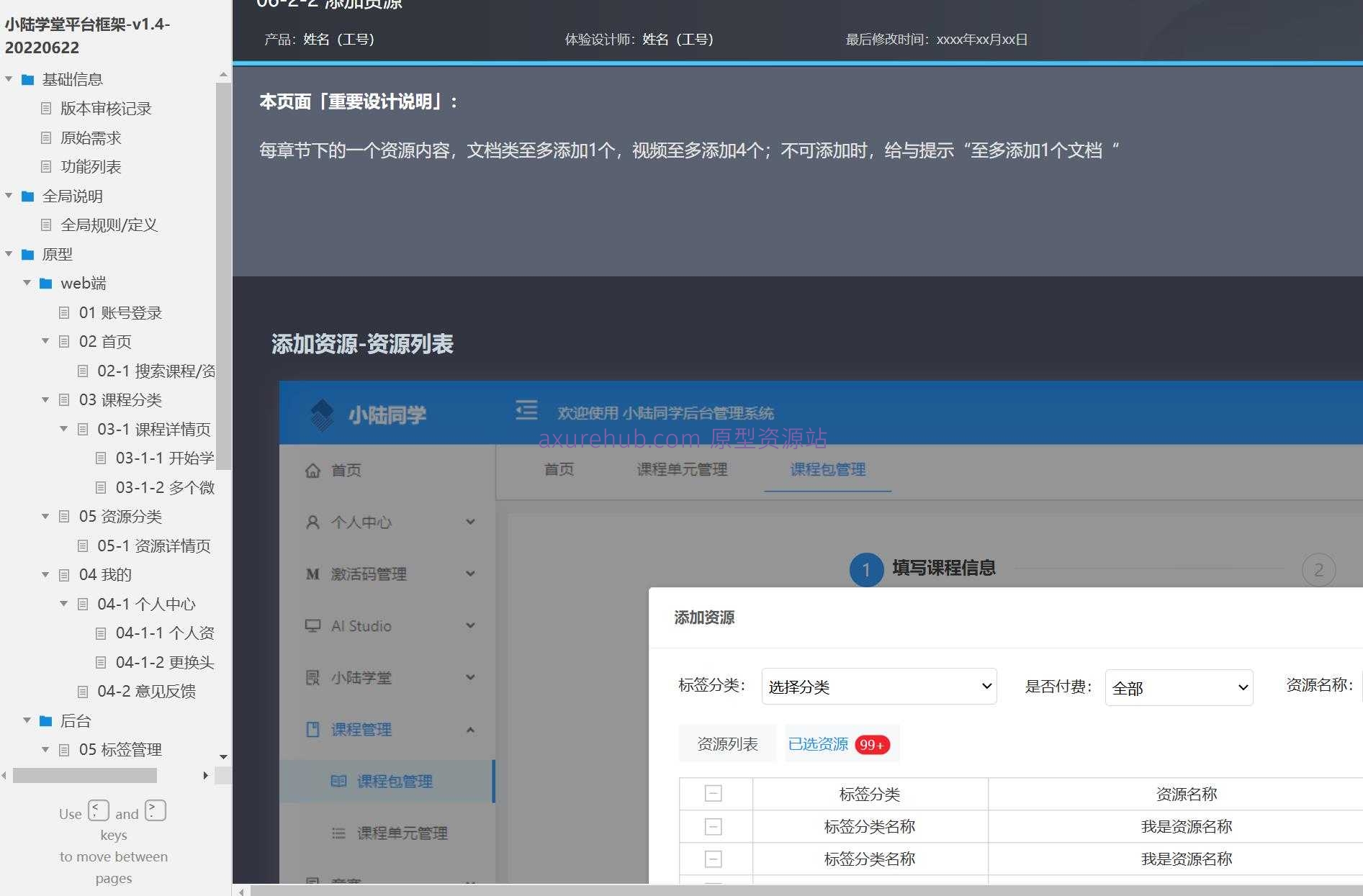Open 个人中心 via its person icon
Viewport: 1363px width, 896px height.
pos(312,522)
